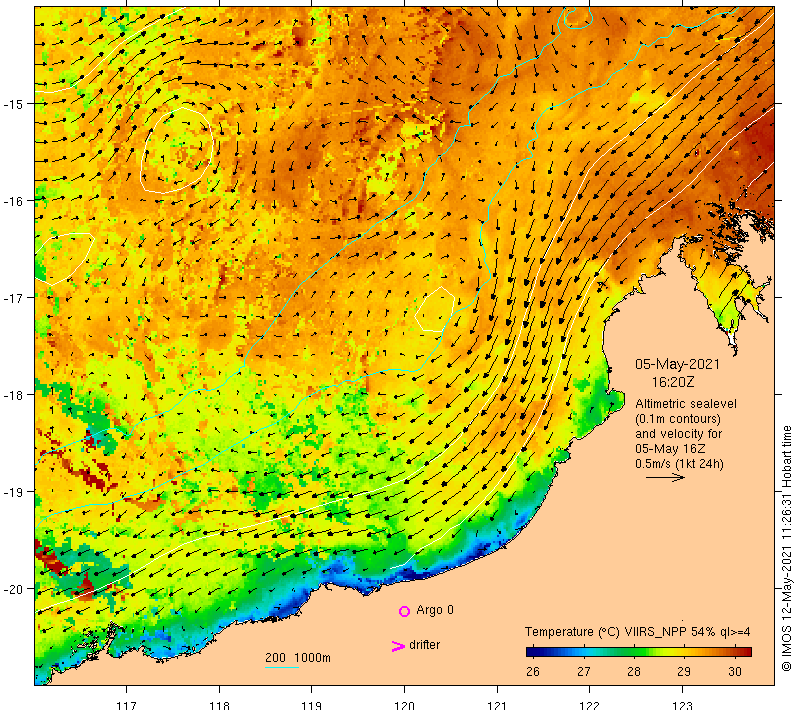Screen dimensions: 800x710
Task: Click the magenta drifter arrowhead symbol
Action: [397, 646]
